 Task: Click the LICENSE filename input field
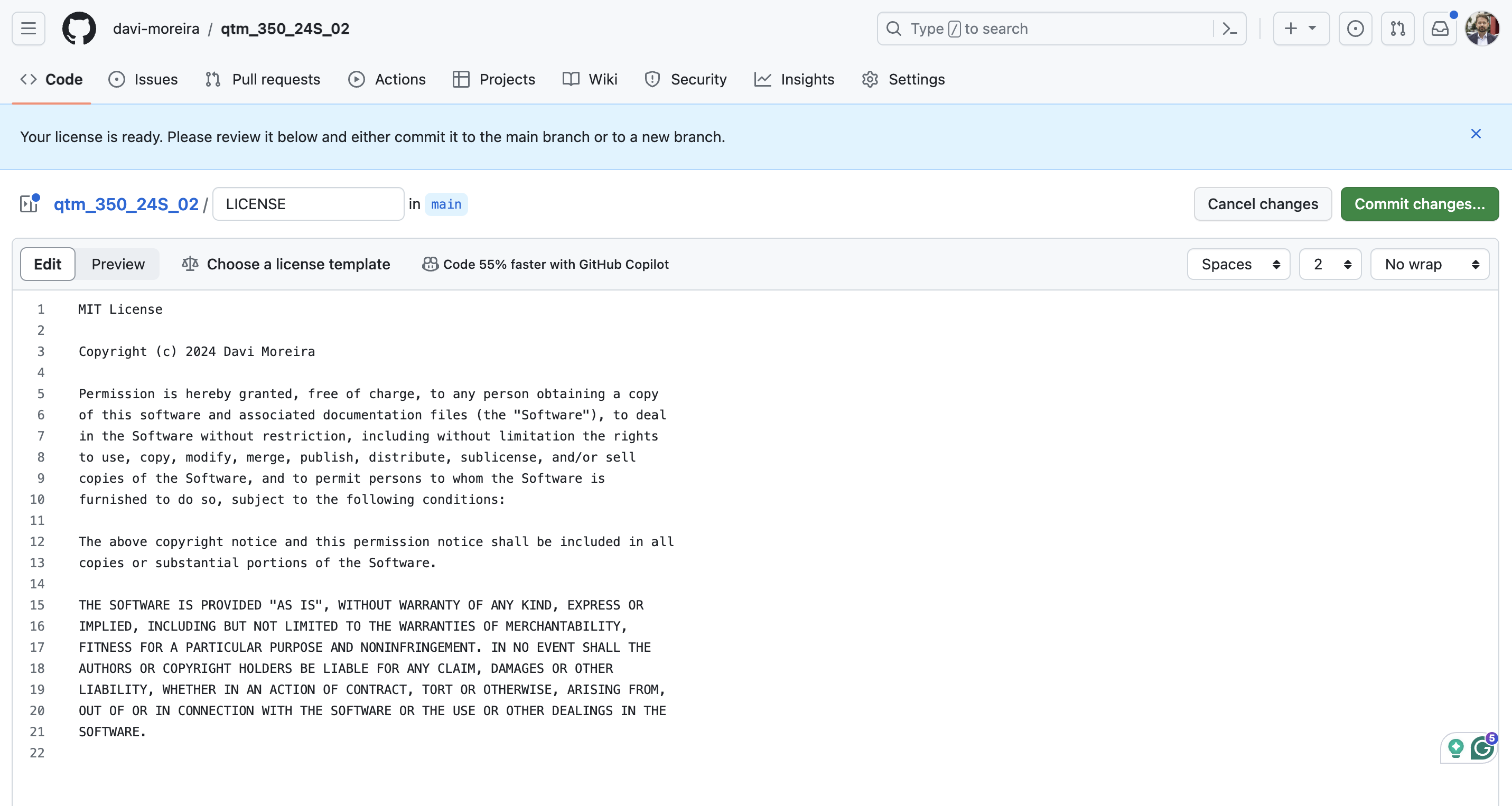pyautogui.click(x=308, y=203)
